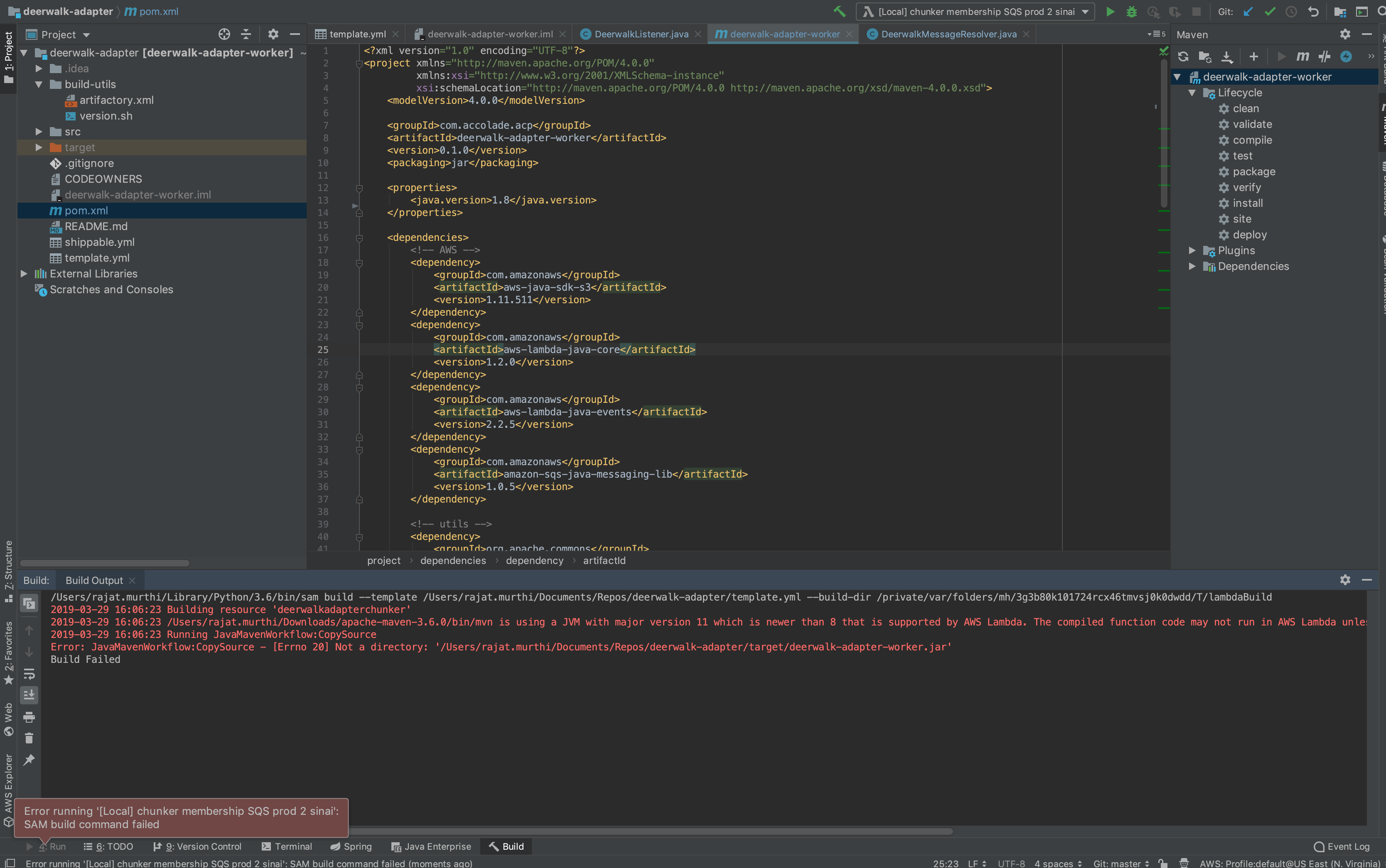This screenshot has height=868, width=1386.
Task: Expand the src folder in project tree
Action: click(x=39, y=132)
